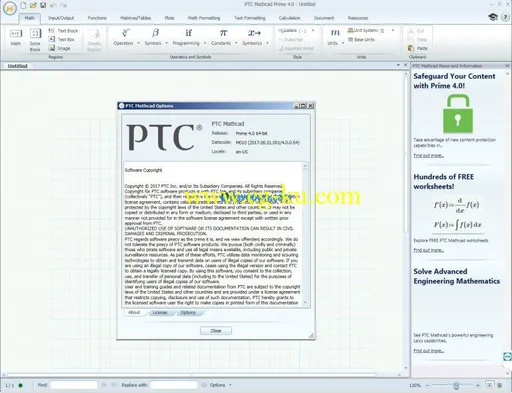
Task: Click the Constants pi icon
Action: click(x=223, y=33)
